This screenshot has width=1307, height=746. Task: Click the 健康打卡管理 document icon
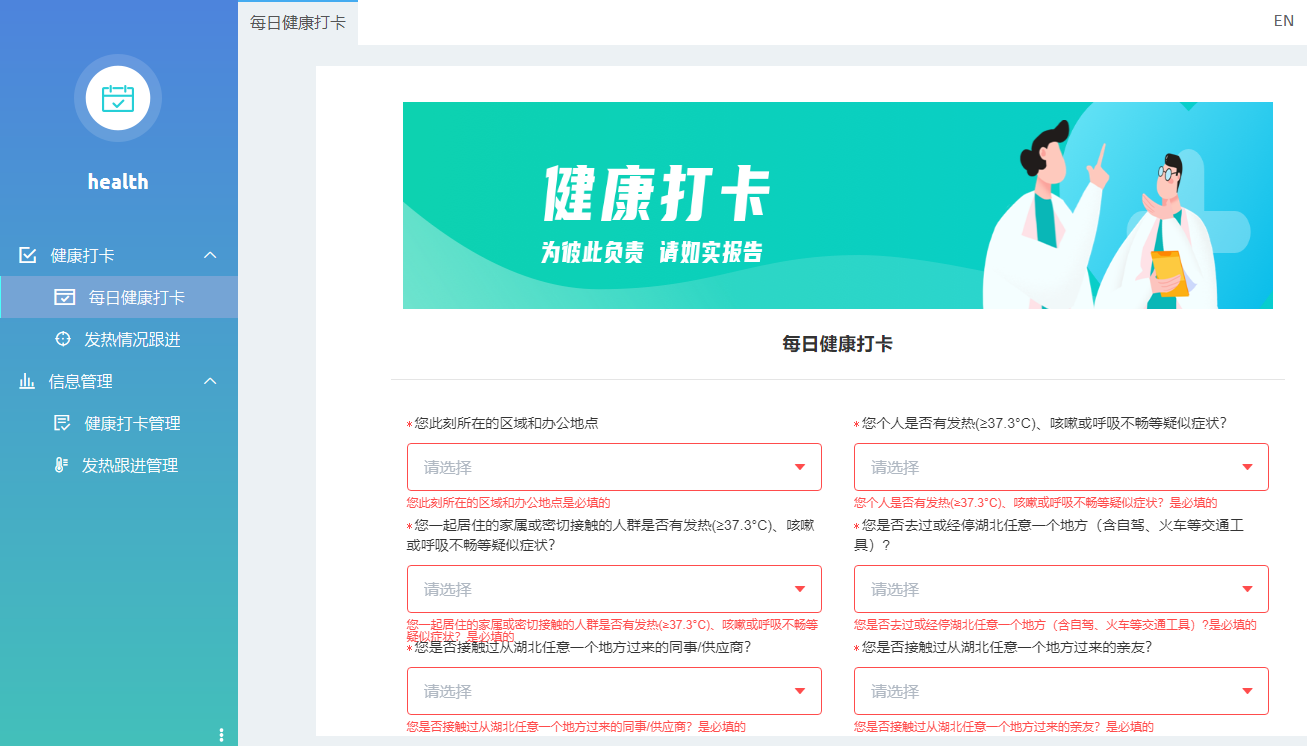tap(62, 423)
